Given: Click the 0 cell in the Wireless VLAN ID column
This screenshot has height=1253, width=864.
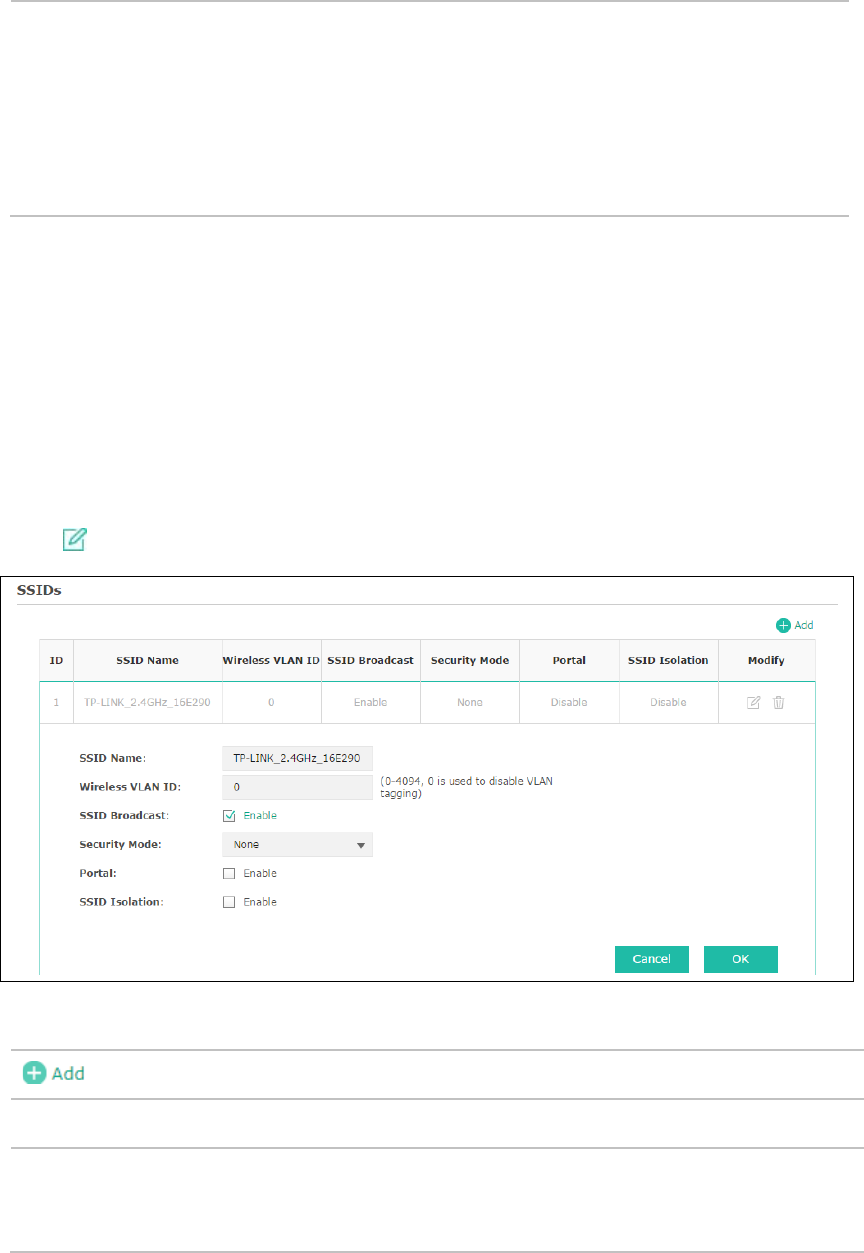Looking at the screenshot, I should coord(271,702).
